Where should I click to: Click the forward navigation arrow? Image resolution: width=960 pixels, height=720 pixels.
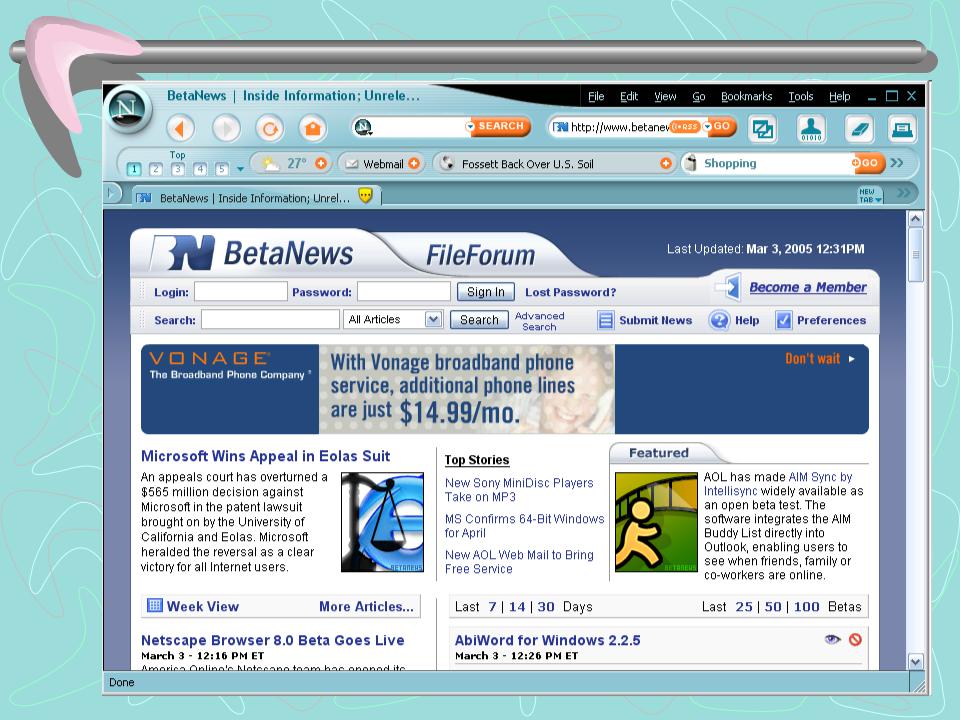pyautogui.click(x=227, y=129)
